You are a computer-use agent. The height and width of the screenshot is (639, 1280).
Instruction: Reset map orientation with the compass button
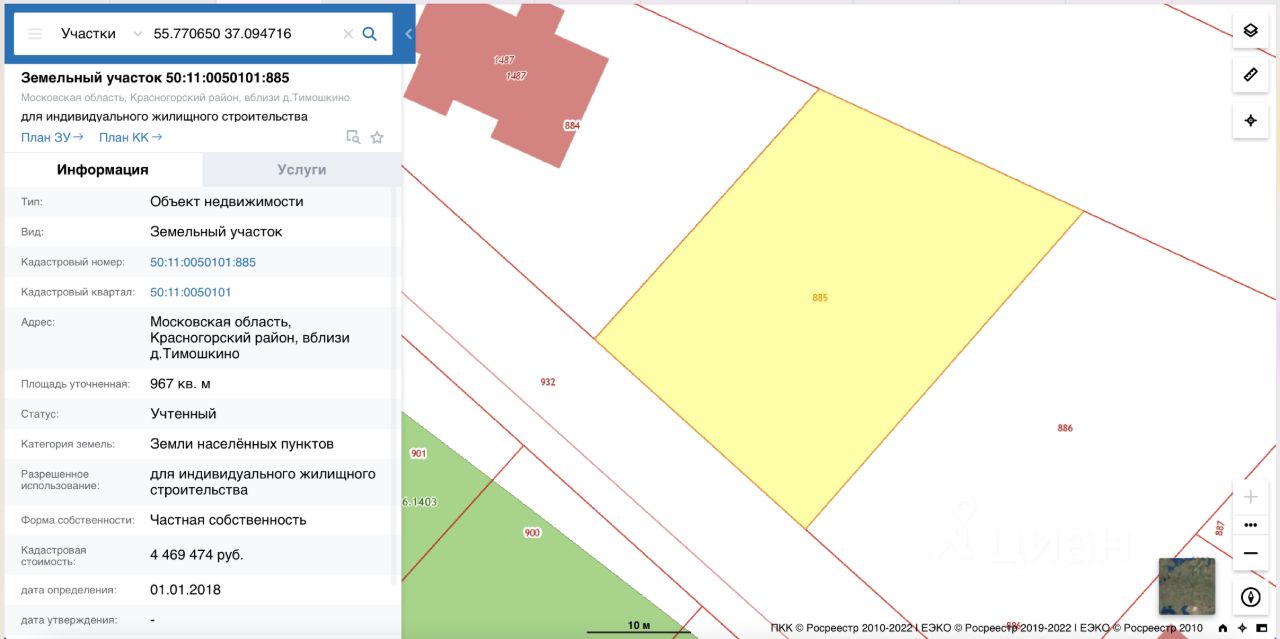[x=1250, y=597]
